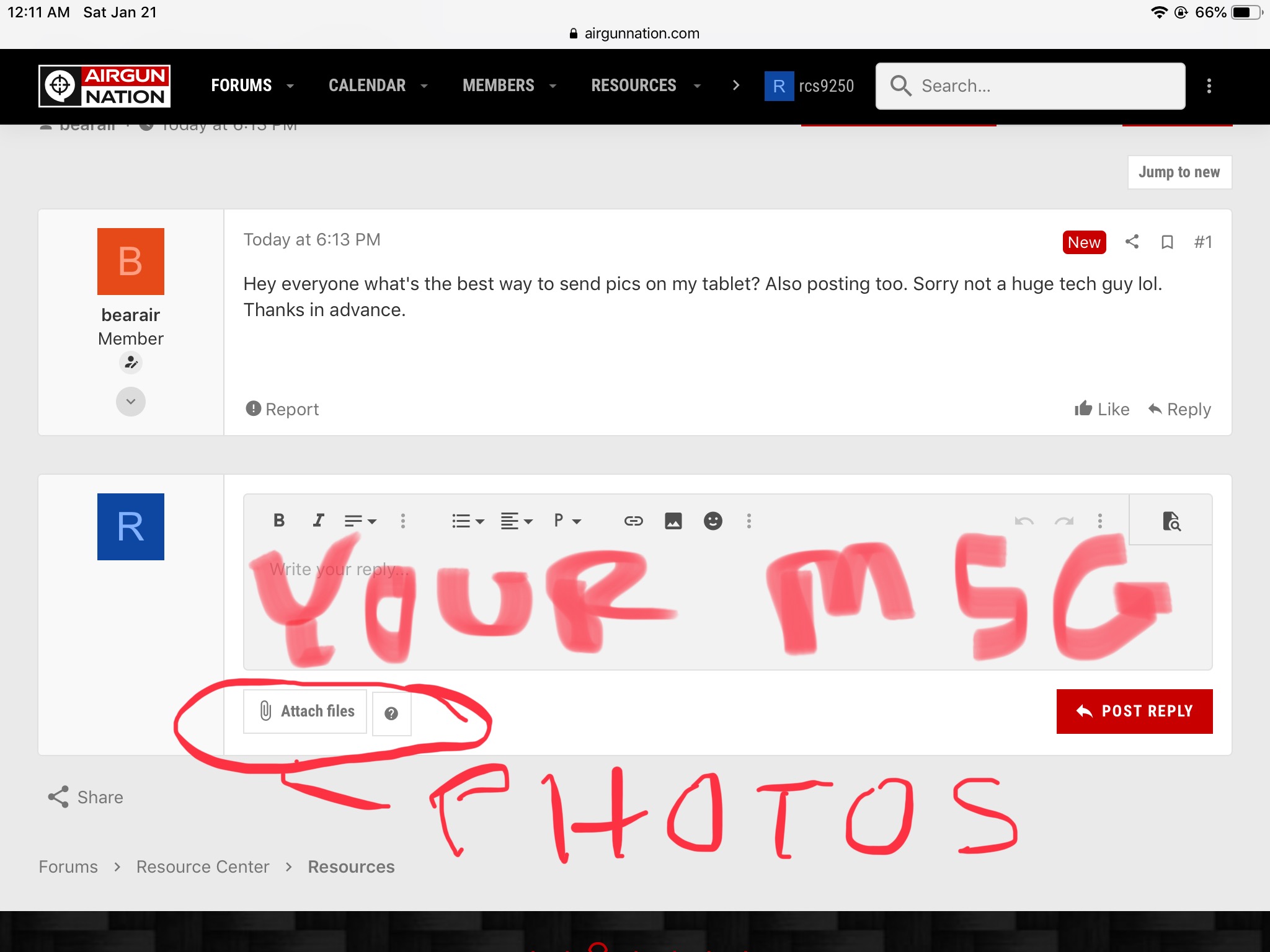Toggle bold formatting in the reply editor
Screen dimensions: 1270x952
279,521
